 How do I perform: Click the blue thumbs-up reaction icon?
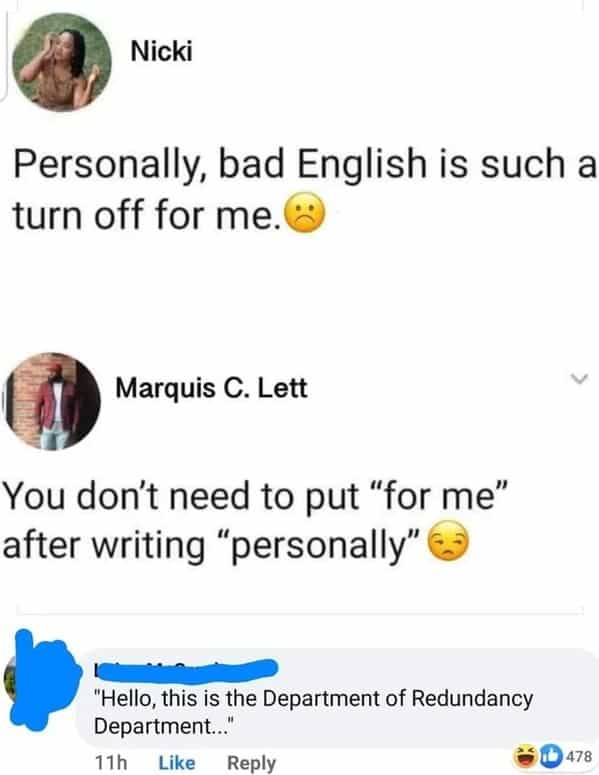click(x=548, y=755)
